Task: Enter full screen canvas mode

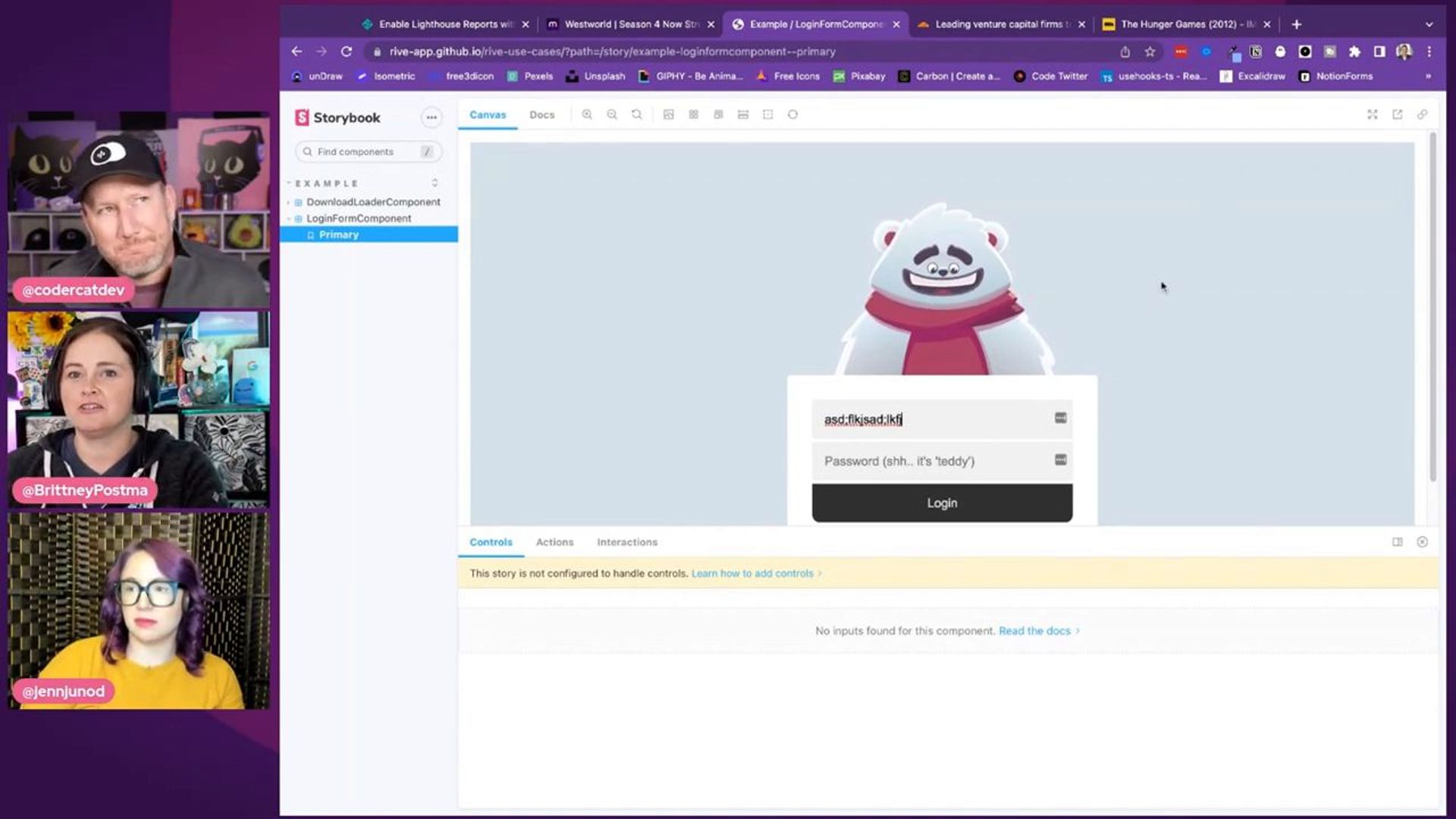Action: click(x=1372, y=115)
